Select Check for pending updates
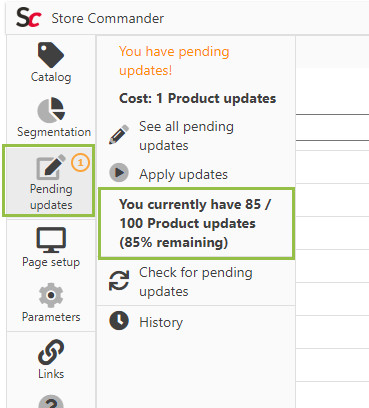Viewport: 369px width, 408px height. (x=197, y=282)
